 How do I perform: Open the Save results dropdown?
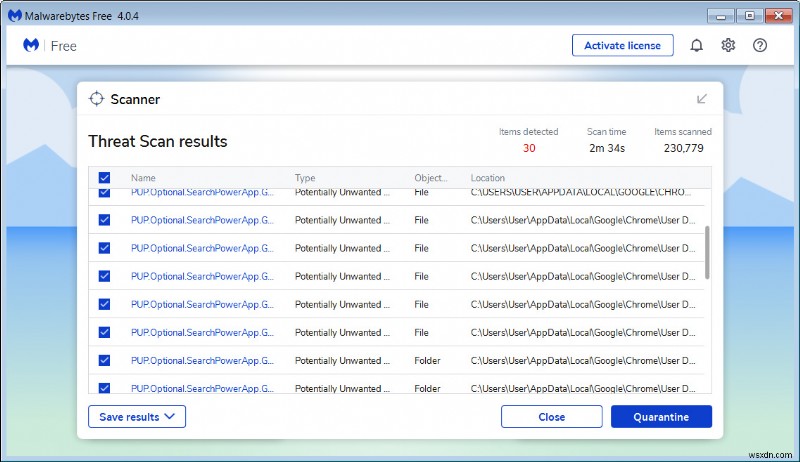tap(137, 417)
